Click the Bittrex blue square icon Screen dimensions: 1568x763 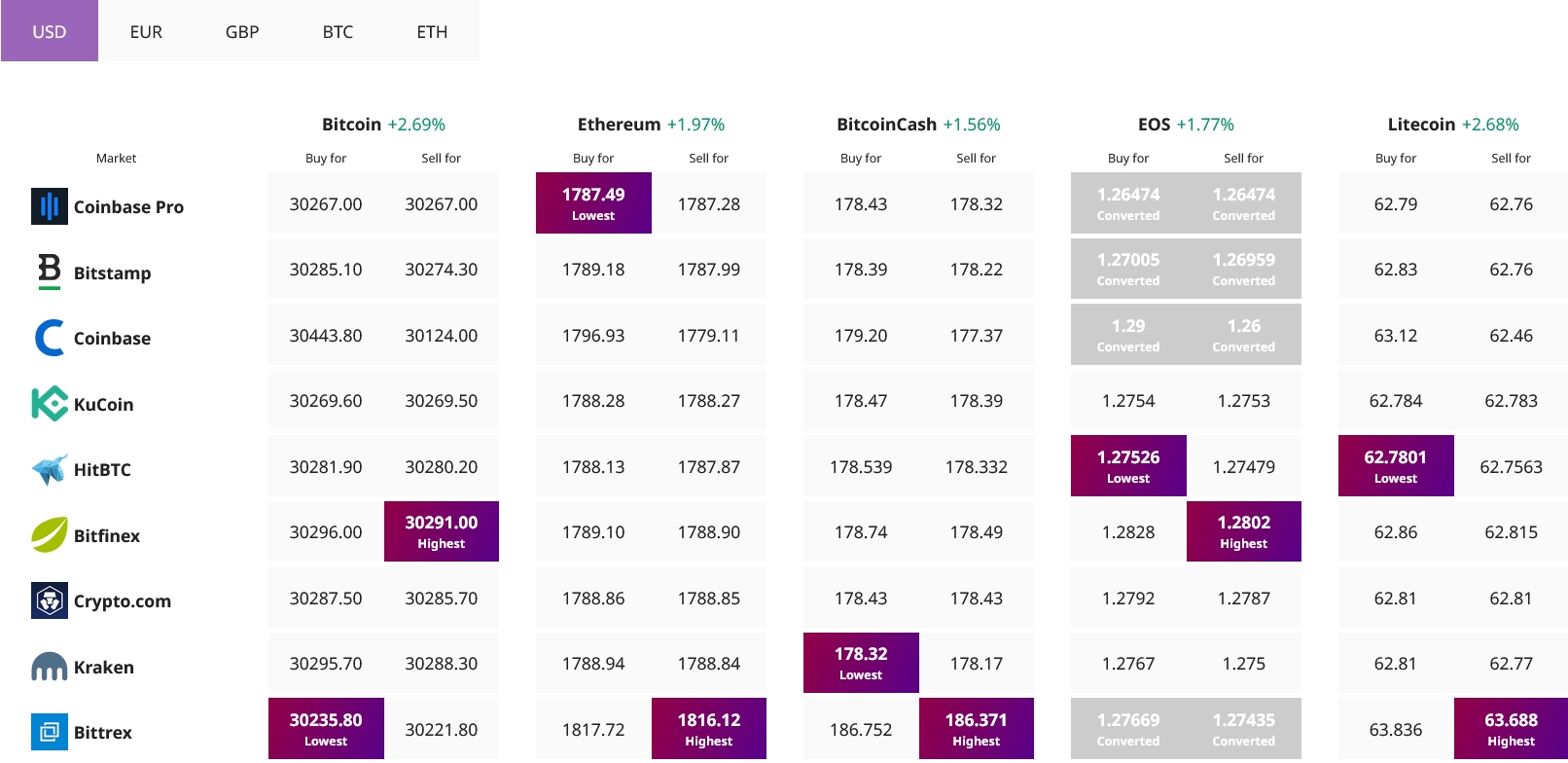click(x=50, y=732)
